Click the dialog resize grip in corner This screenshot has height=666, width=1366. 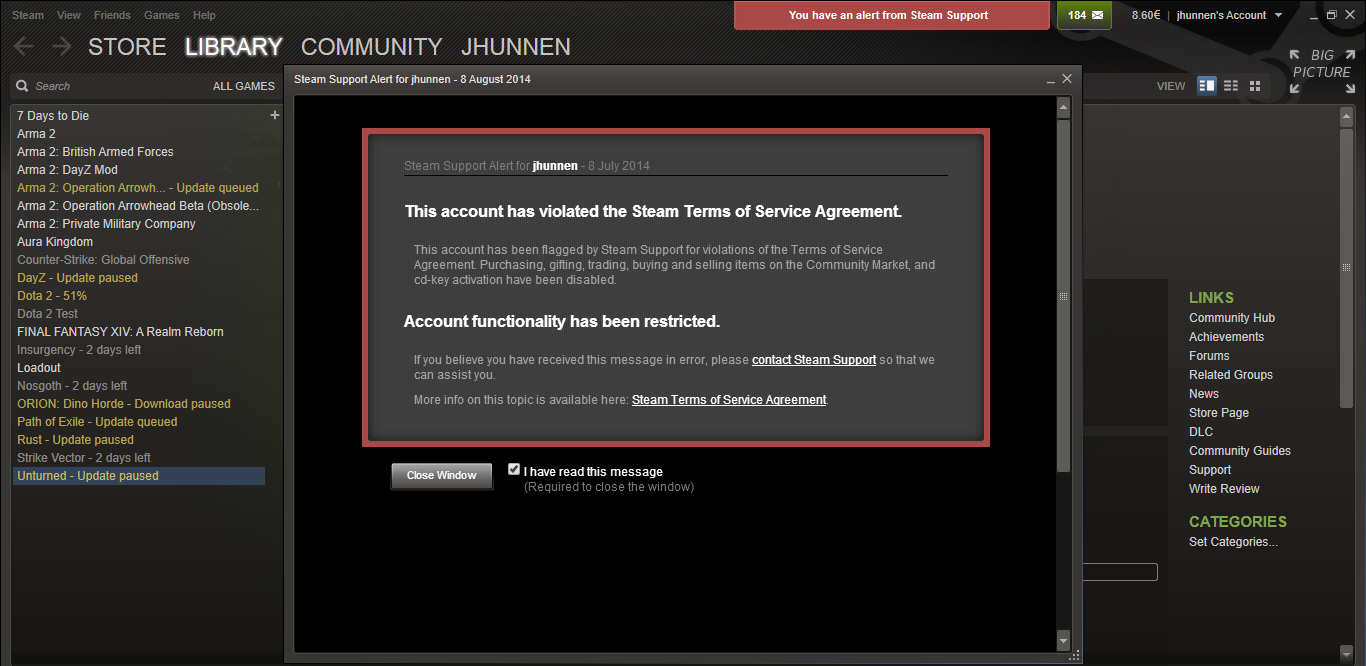pyautogui.click(x=1074, y=655)
